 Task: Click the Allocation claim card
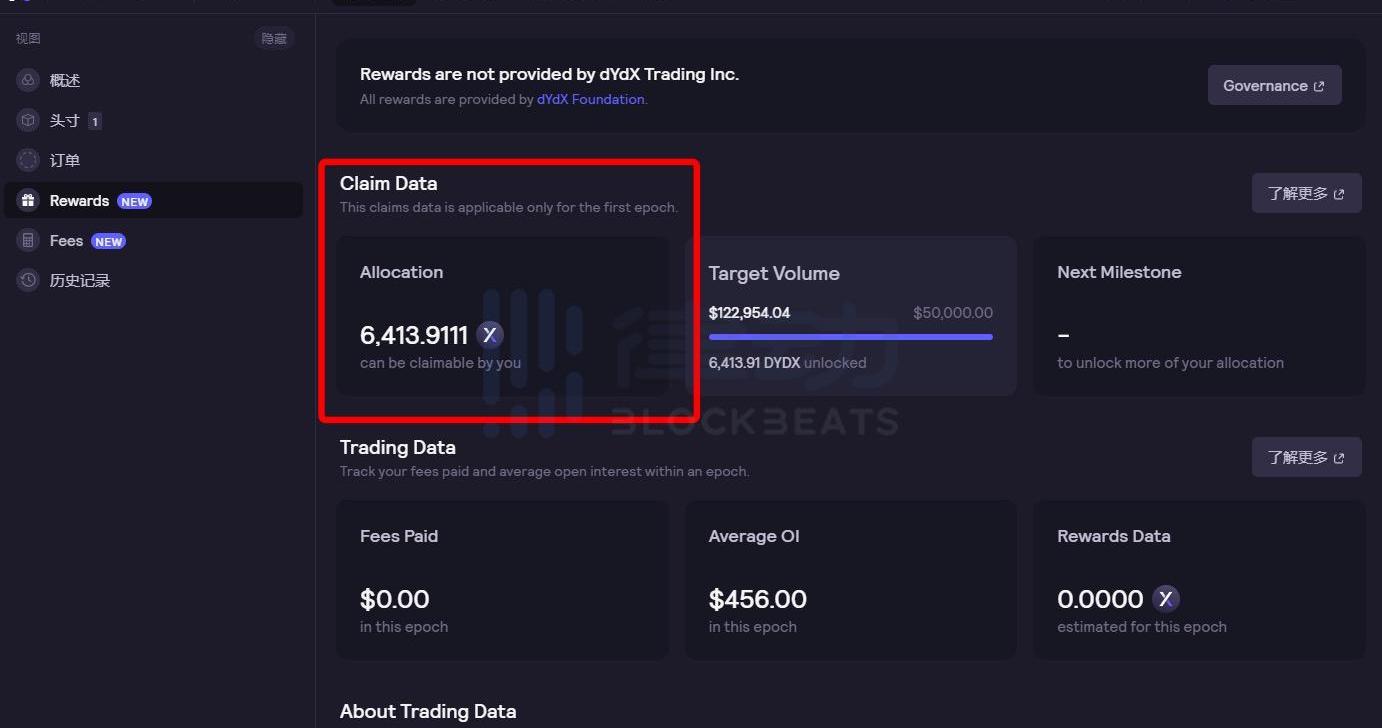tap(502, 315)
